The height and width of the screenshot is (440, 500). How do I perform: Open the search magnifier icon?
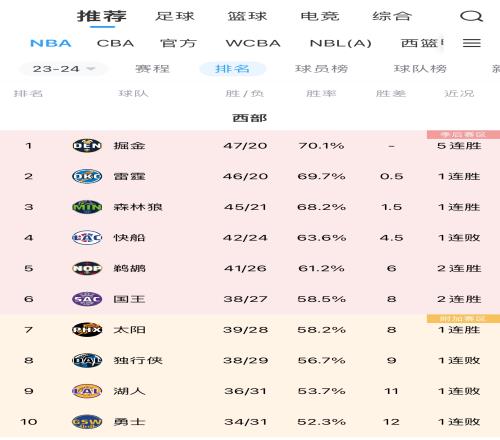coord(471,16)
